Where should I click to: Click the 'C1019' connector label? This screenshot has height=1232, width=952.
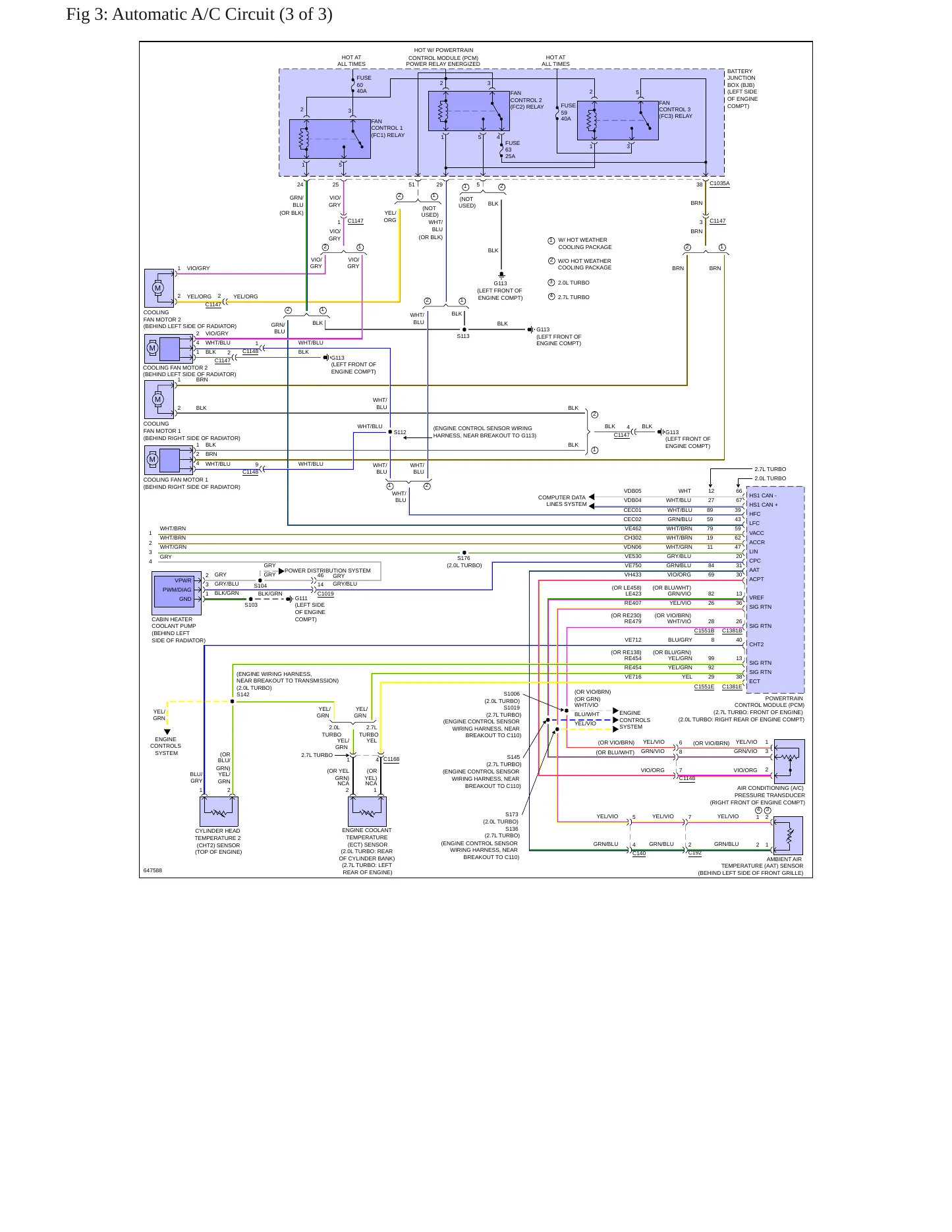pos(325,594)
